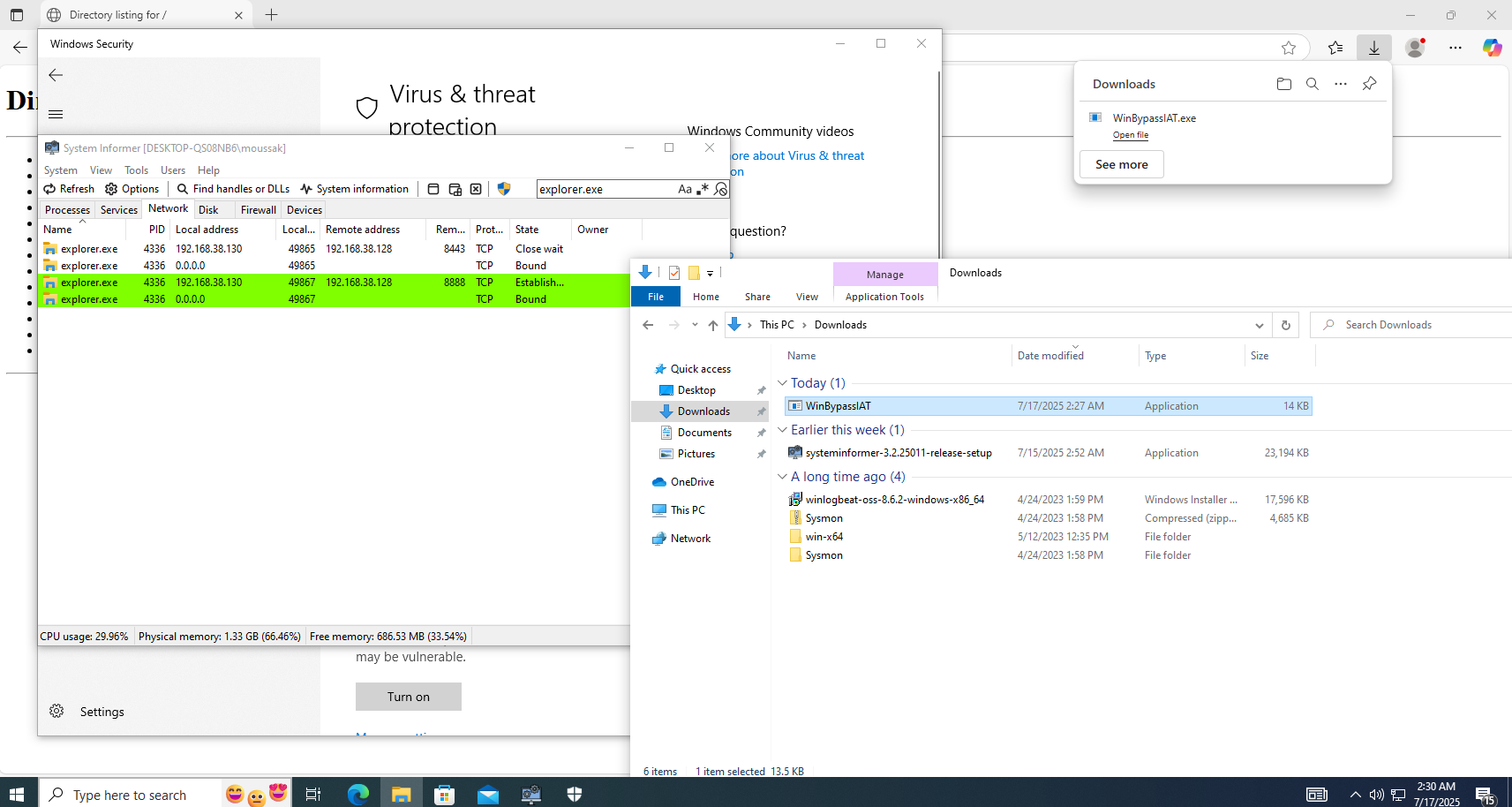Collapse the Today (1) group

click(x=782, y=383)
